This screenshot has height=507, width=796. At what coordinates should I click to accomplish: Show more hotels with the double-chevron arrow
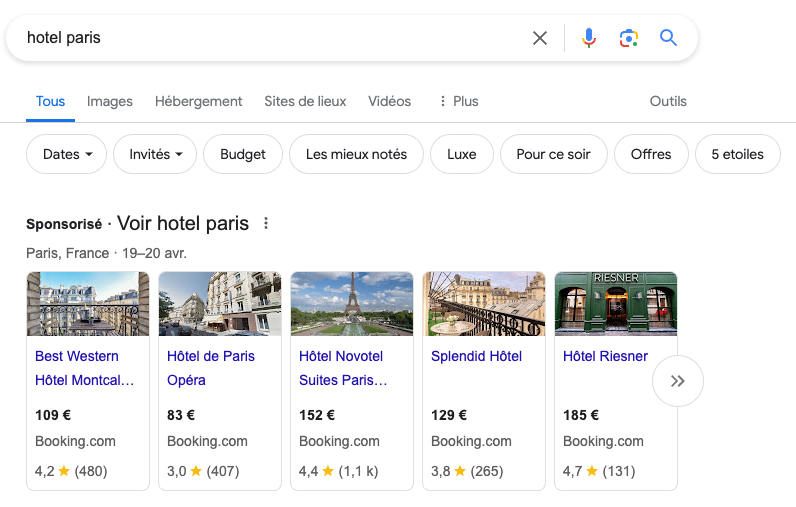[678, 381]
